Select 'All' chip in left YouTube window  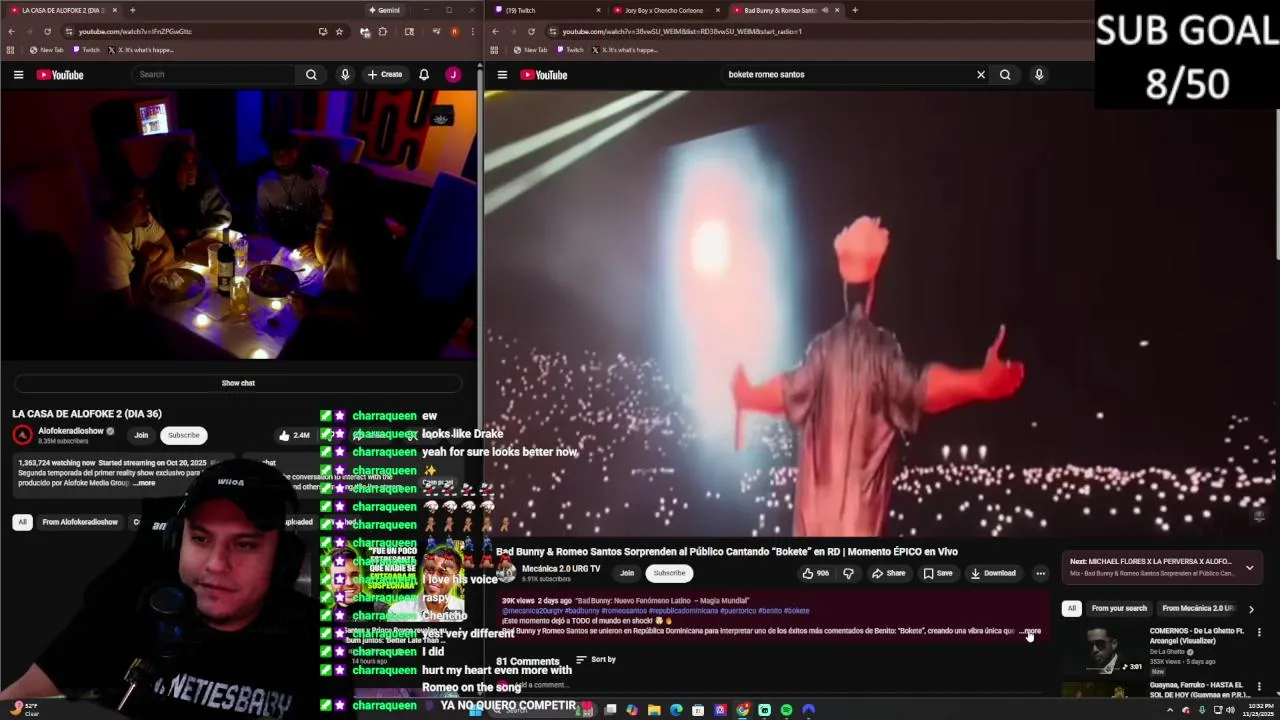(x=22, y=522)
